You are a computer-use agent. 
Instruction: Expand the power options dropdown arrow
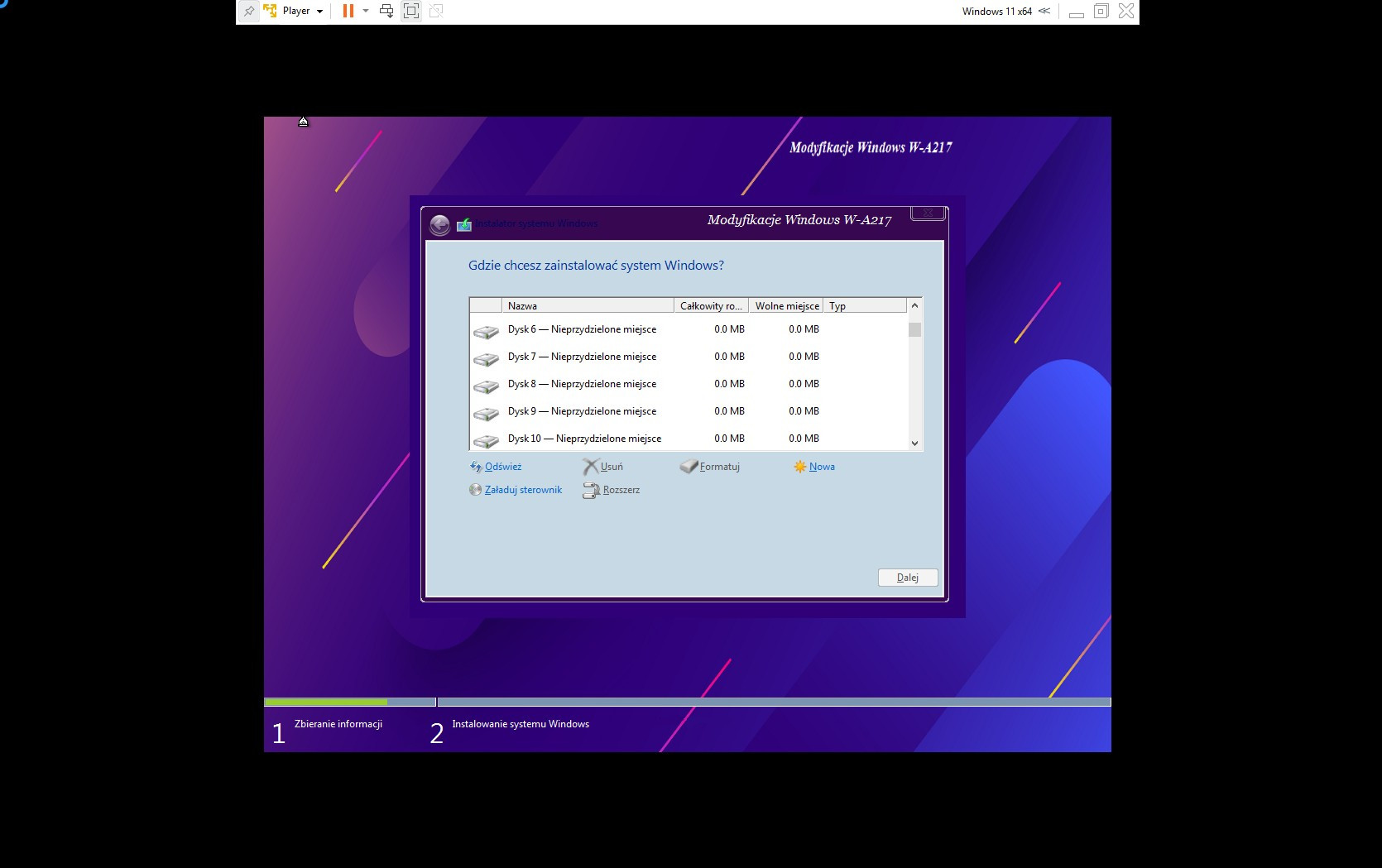(x=366, y=12)
